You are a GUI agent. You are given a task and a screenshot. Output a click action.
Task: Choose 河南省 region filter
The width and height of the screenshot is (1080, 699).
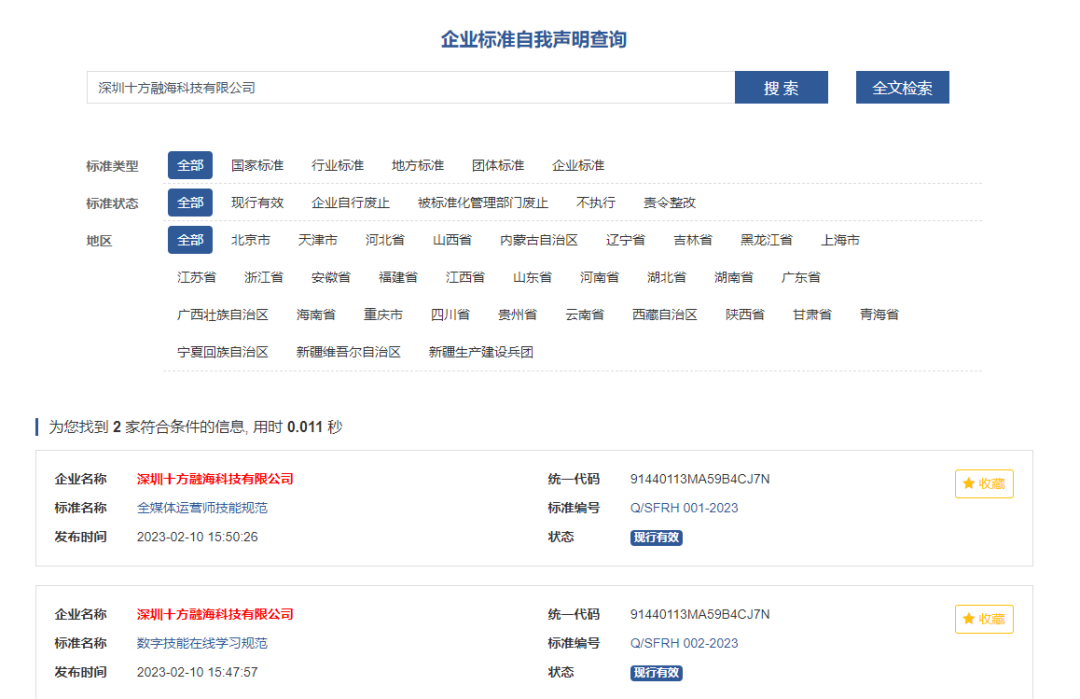tap(599, 277)
